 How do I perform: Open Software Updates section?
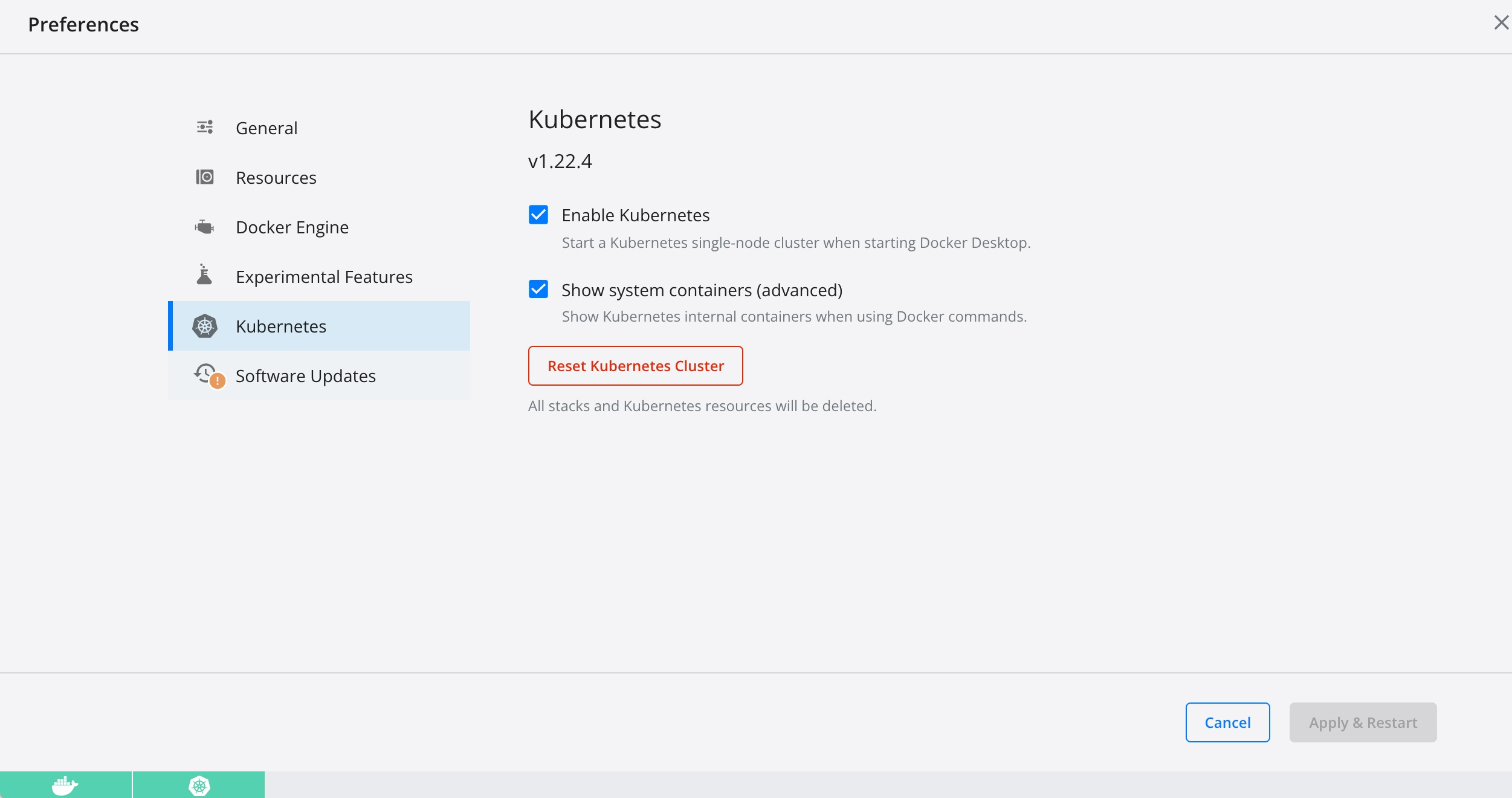(306, 376)
